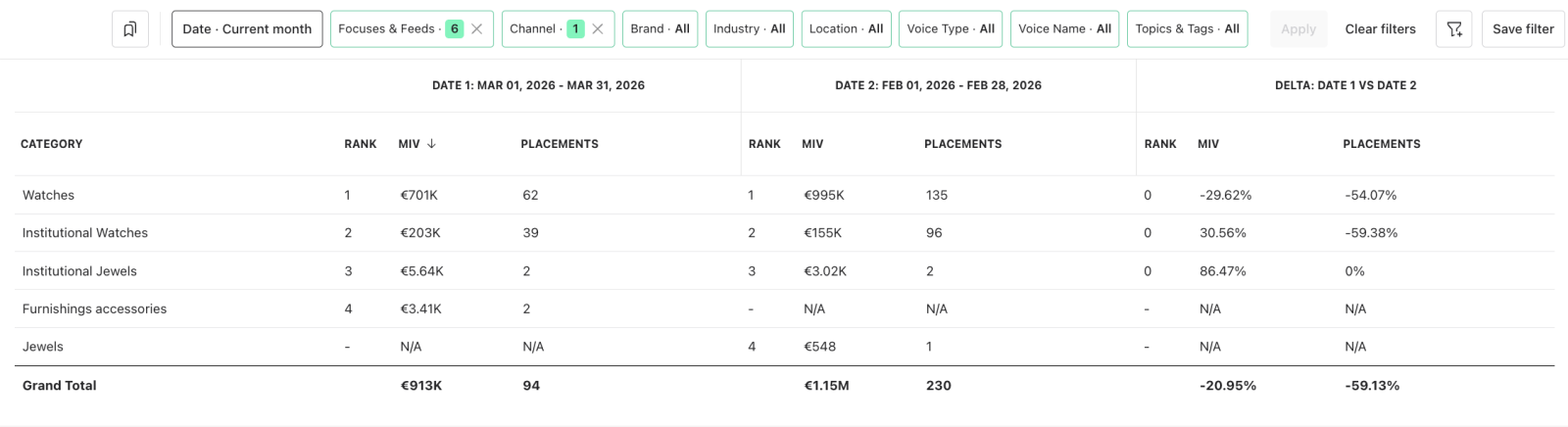Click the €5.64K MIV value
1568x427 pixels.
422,271
